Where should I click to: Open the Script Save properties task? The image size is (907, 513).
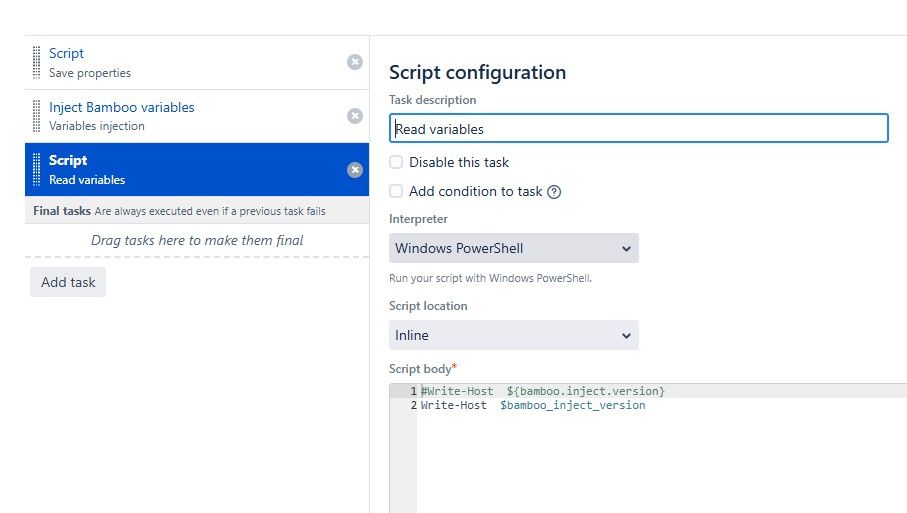pyautogui.click(x=197, y=62)
